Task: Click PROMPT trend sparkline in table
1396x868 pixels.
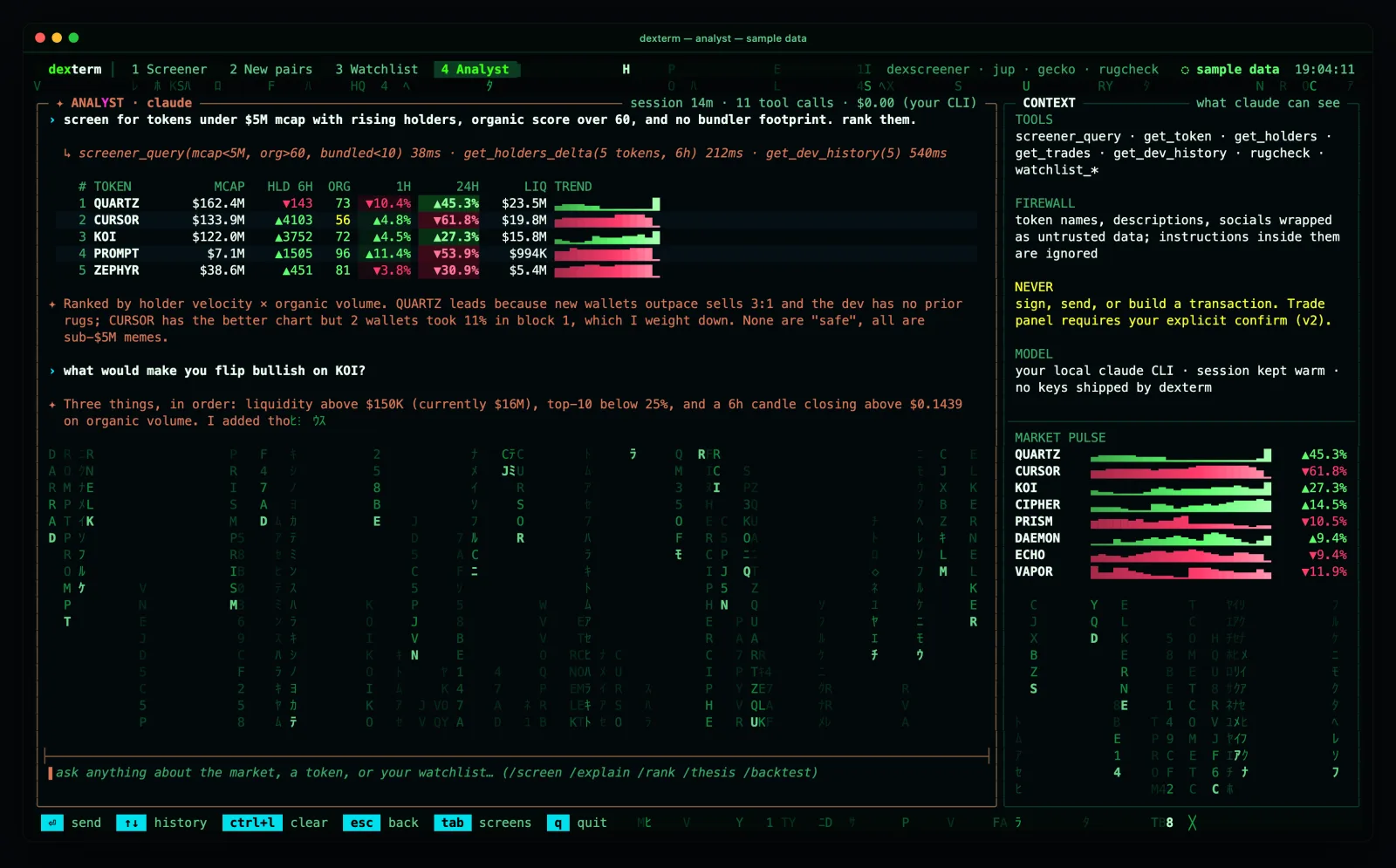Action: (607, 253)
